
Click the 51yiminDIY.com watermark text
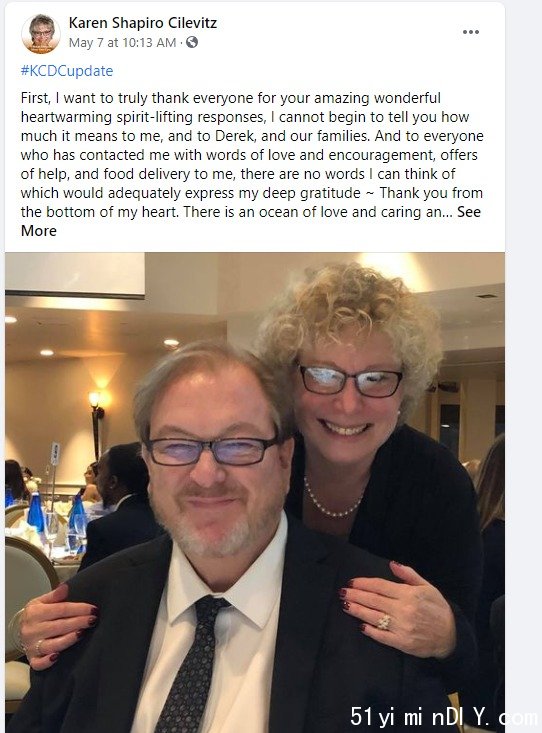[x=444, y=717]
